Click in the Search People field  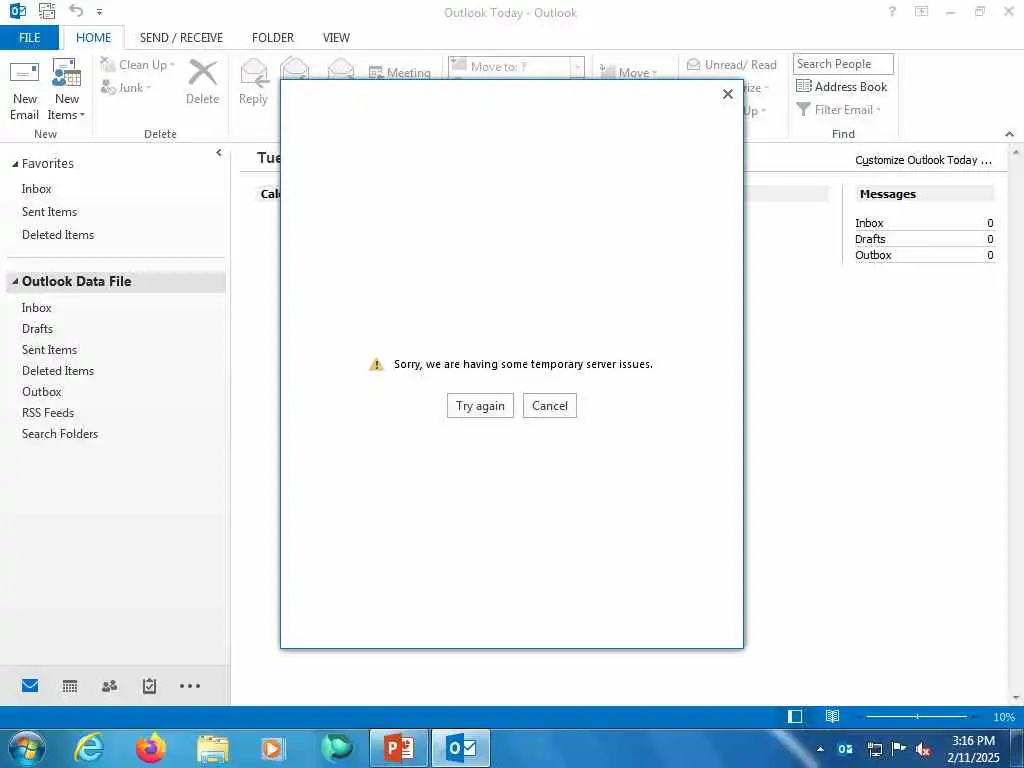(x=843, y=64)
